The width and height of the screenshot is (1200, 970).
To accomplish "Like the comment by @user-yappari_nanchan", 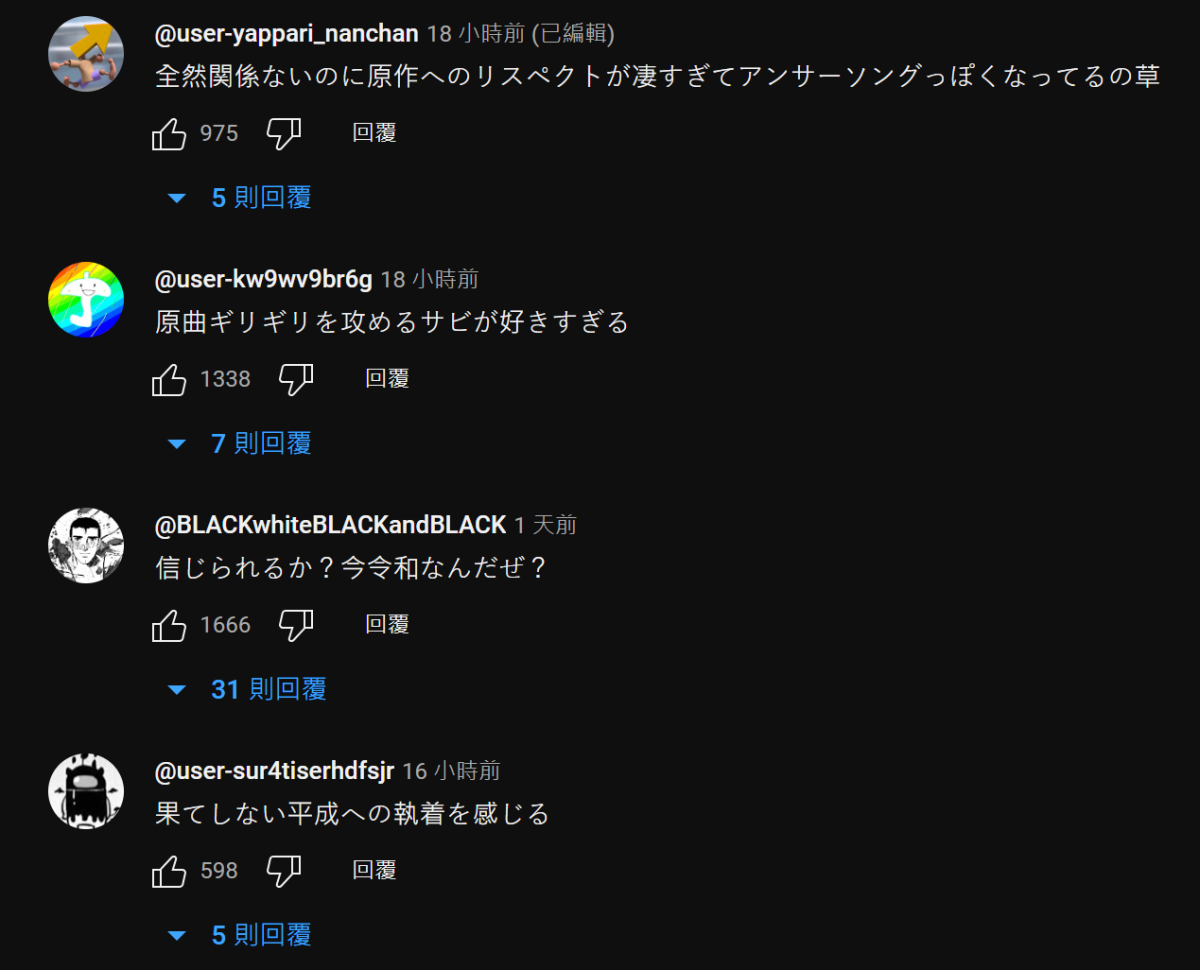I will tap(170, 134).
